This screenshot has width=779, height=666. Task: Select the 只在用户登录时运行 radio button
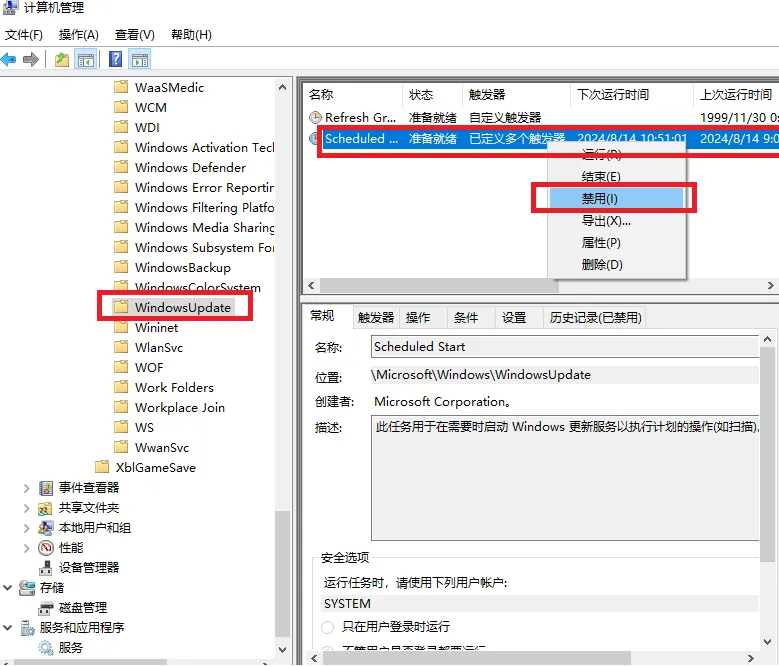[328, 627]
